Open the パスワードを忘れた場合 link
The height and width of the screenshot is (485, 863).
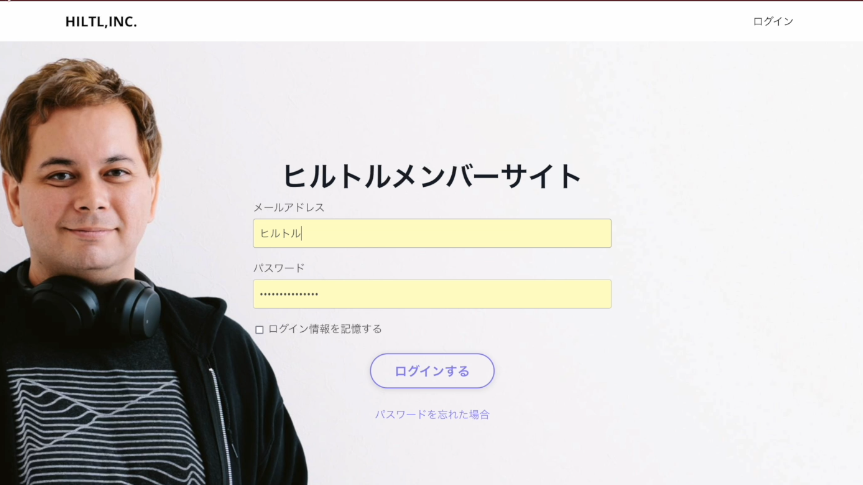(432, 415)
